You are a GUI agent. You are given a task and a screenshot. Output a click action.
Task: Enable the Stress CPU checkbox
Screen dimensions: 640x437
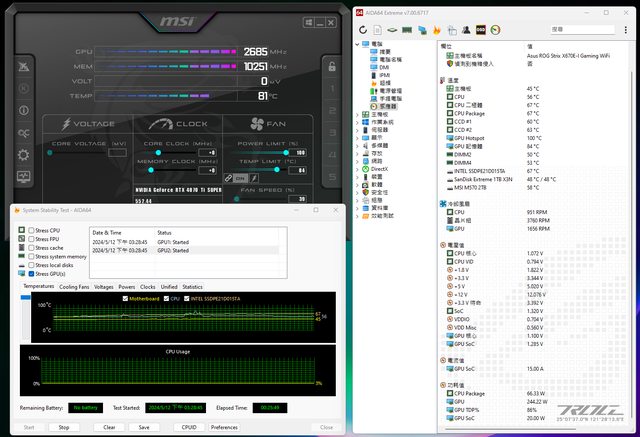pos(29,230)
